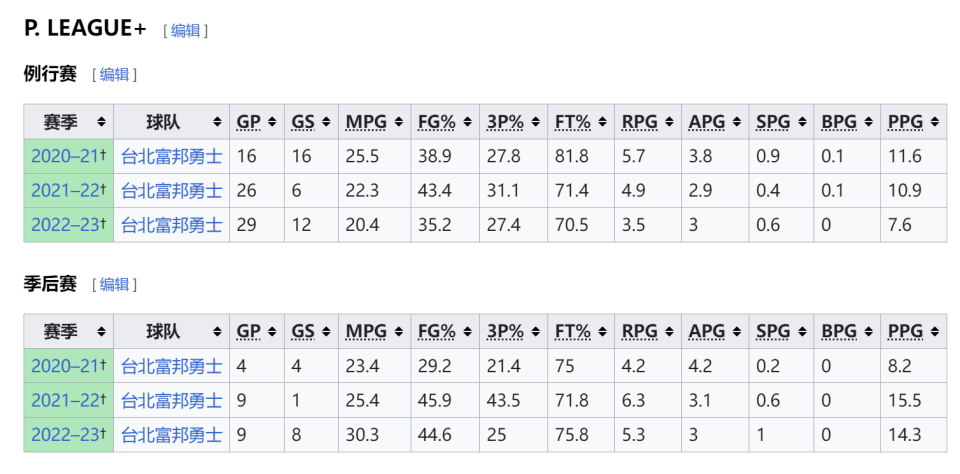Open 编辑 link for 季后赛 section
The width and height of the screenshot is (960, 474).
click(x=114, y=284)
